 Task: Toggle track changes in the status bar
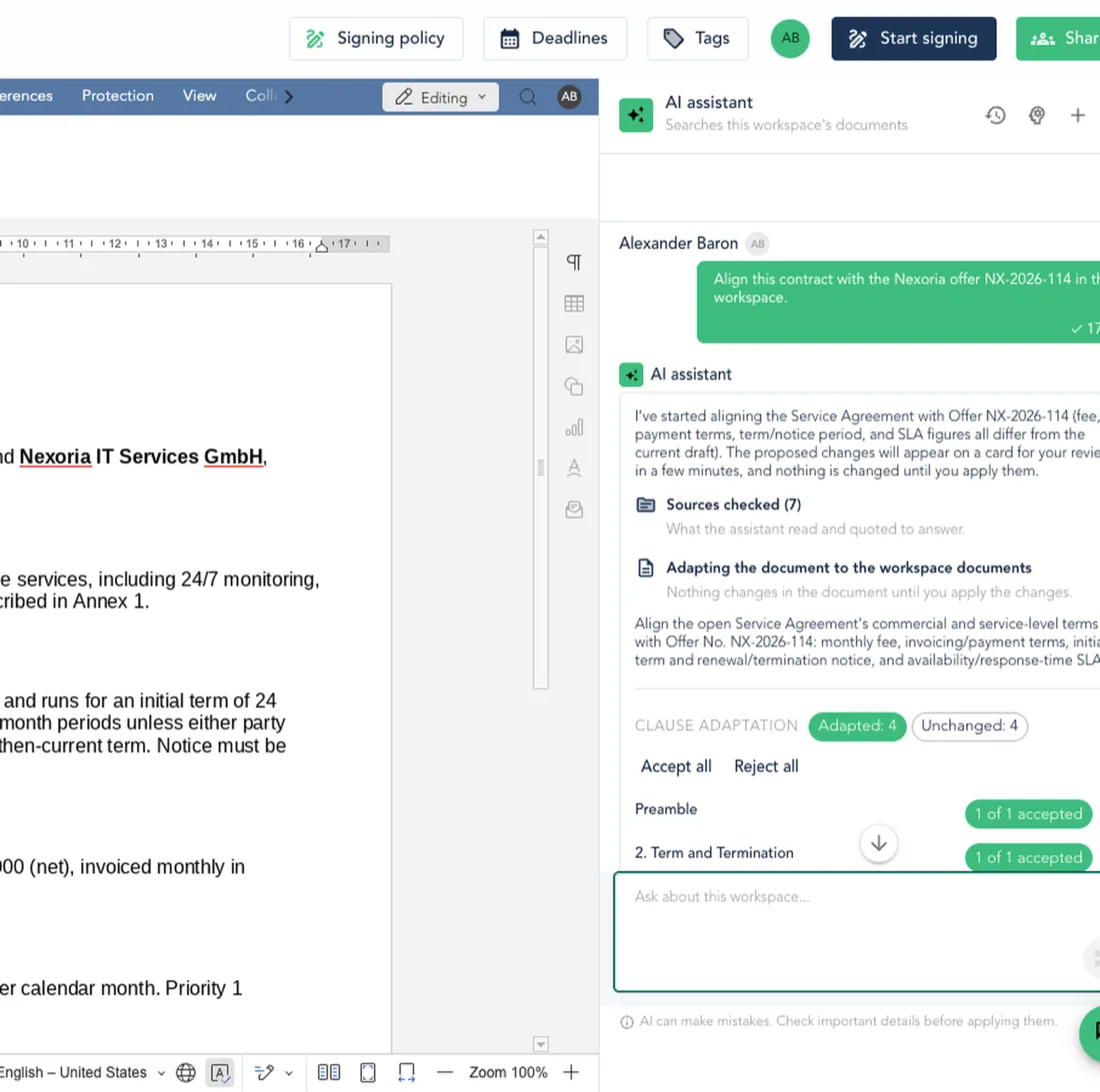pos(264,1072)
